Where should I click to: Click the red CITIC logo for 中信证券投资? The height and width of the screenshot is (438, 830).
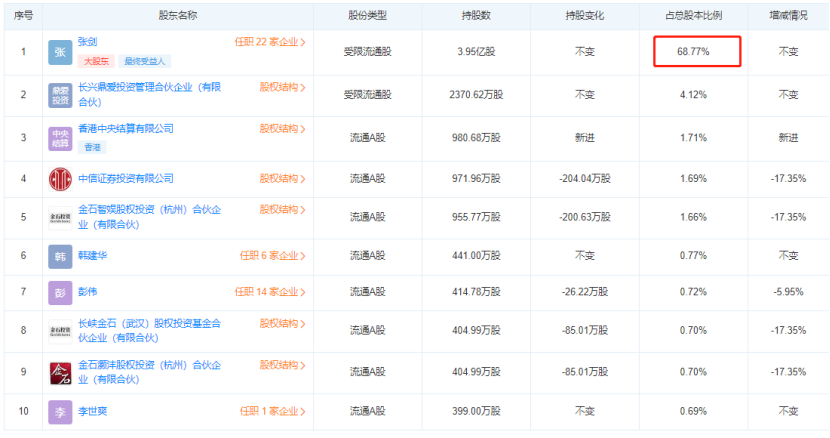[x=60, y=179]
